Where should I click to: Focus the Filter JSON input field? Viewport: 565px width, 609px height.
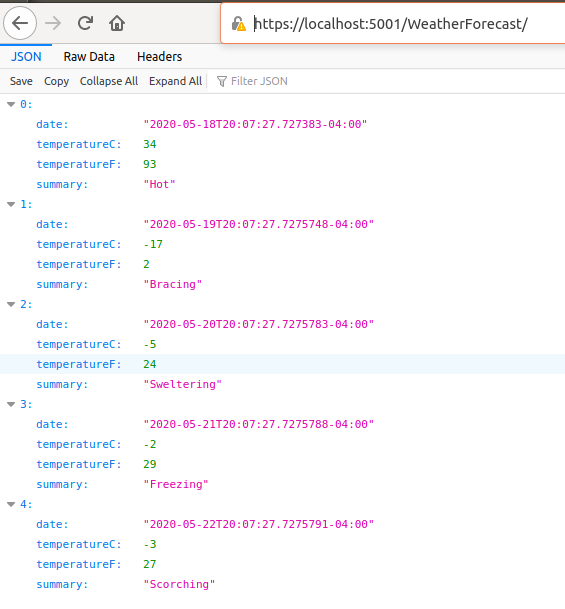point(386,81)
